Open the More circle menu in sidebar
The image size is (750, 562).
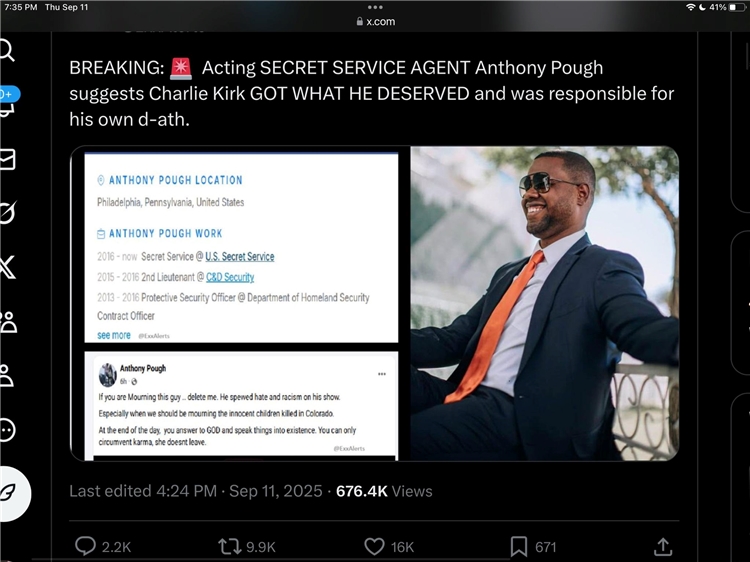tap(7, 430)
